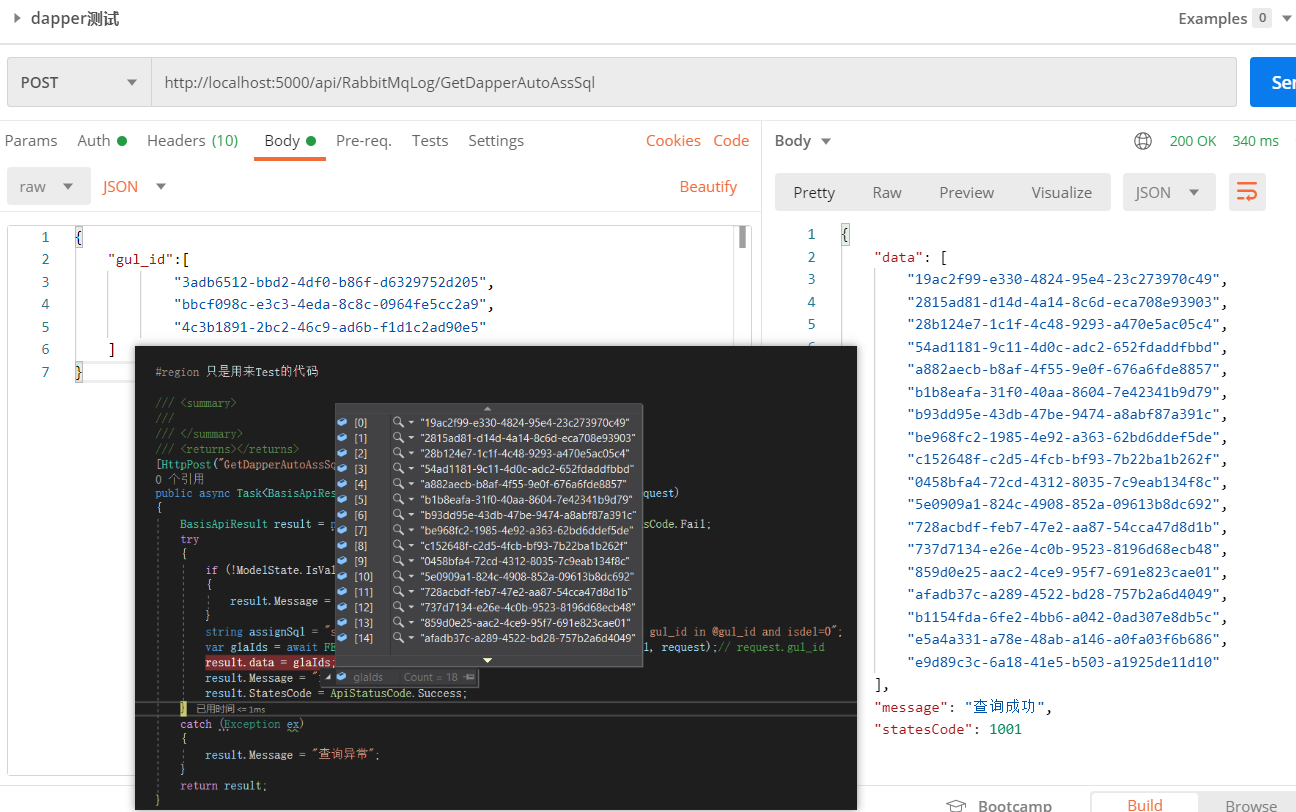Click the 340 ms response time
1296x812 pixels.
pyautogui.click(x=1255, y=141)
